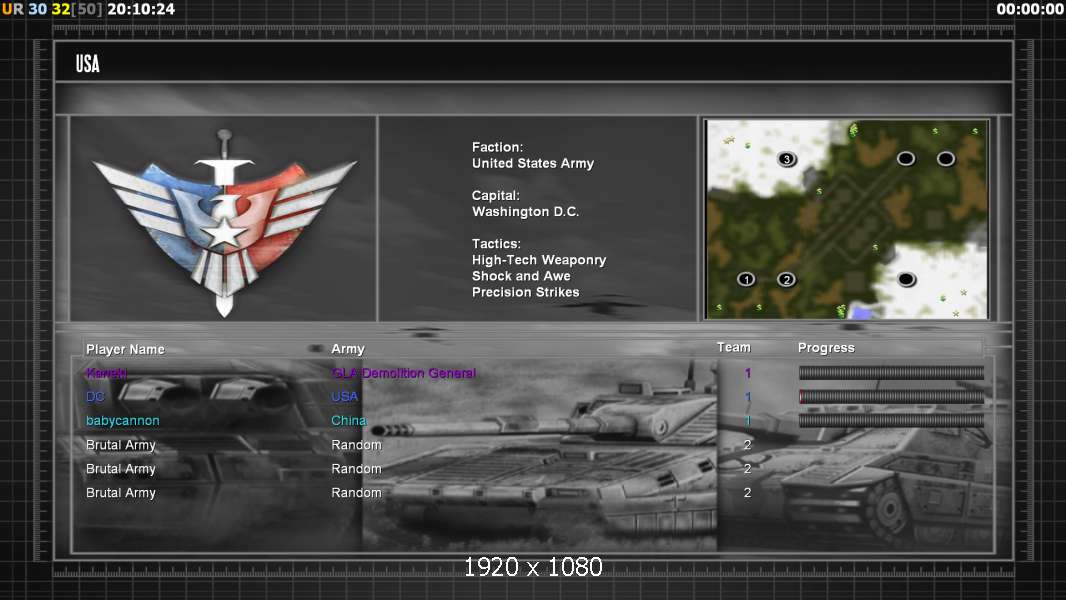Click the China army entry

[x=349, y=421]
